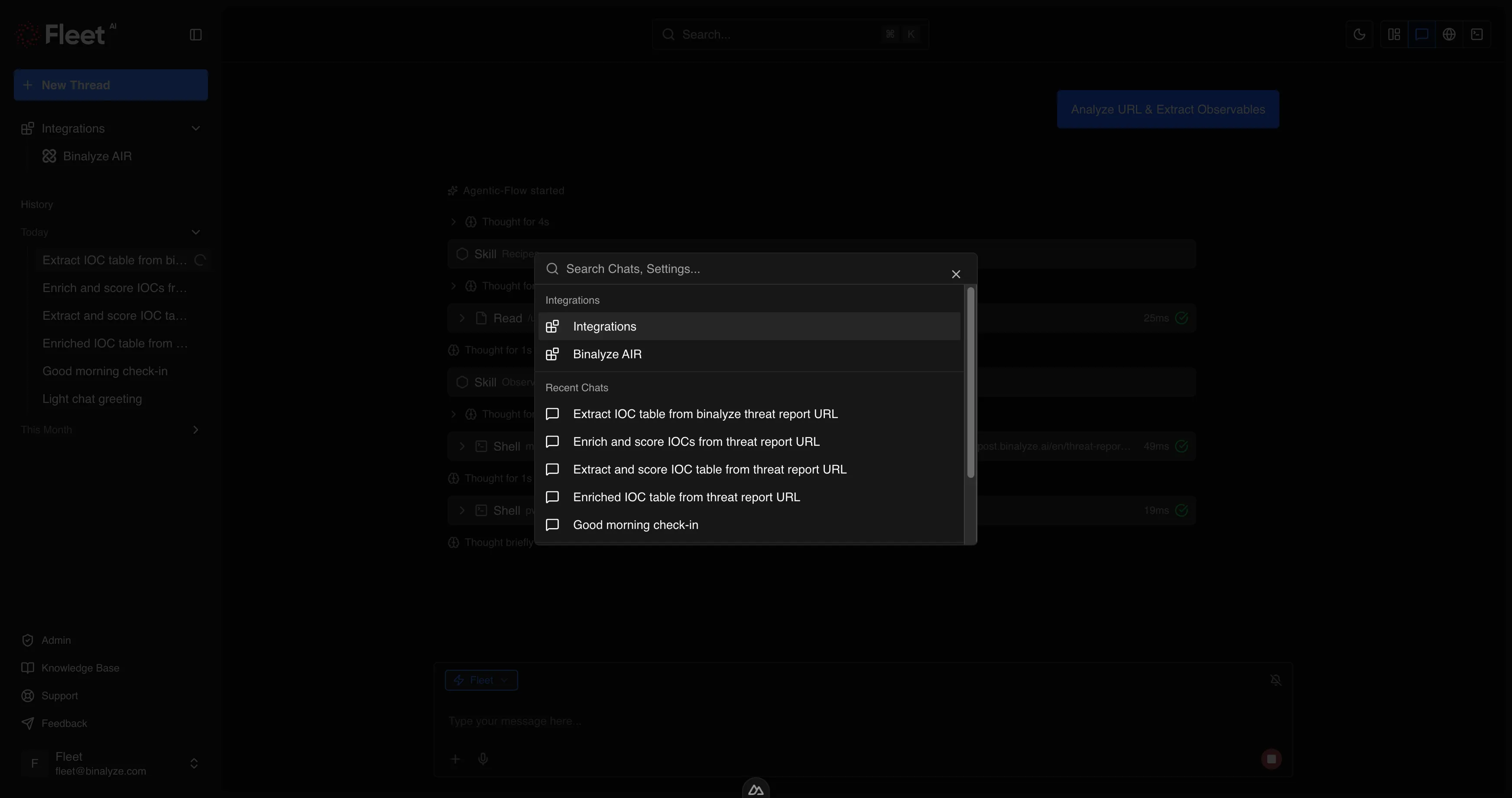Image resolution: width=1512 pixels, height=798 pixels.
Task: Click the New Thread button
Action: coord(110,84)
